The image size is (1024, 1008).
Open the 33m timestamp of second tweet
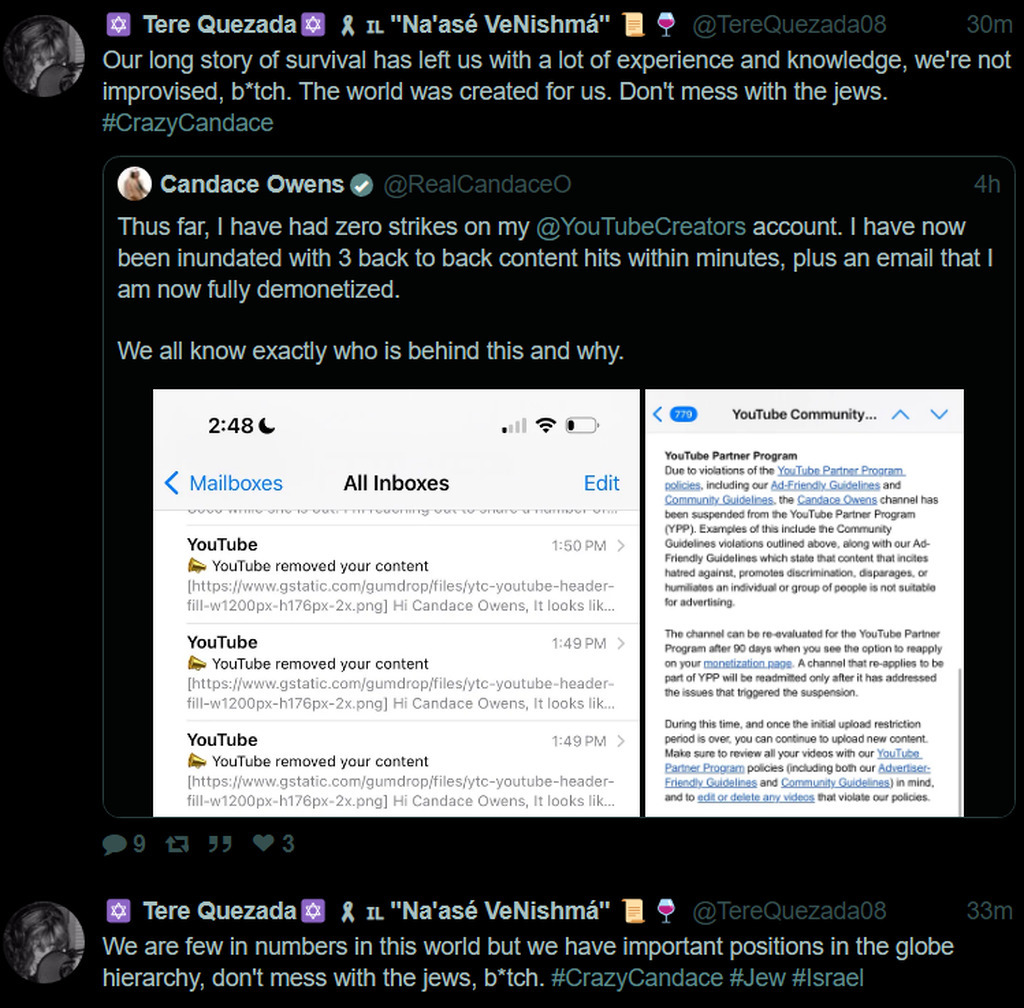(989, 911)
